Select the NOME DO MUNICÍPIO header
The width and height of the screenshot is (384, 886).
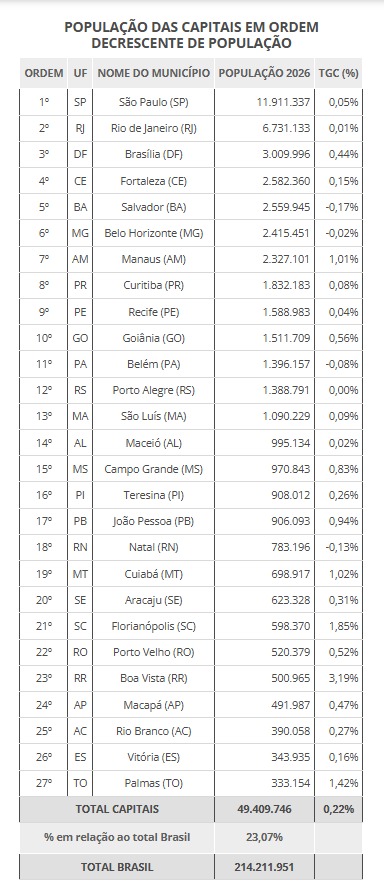coord(154,73)
